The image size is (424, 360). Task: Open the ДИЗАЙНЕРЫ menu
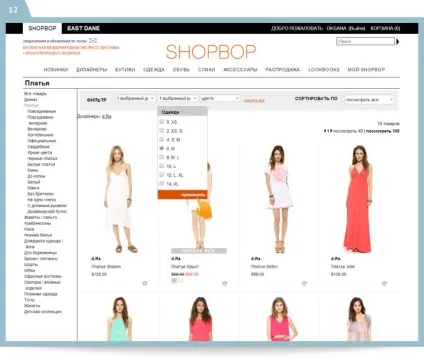click(92, 70)
